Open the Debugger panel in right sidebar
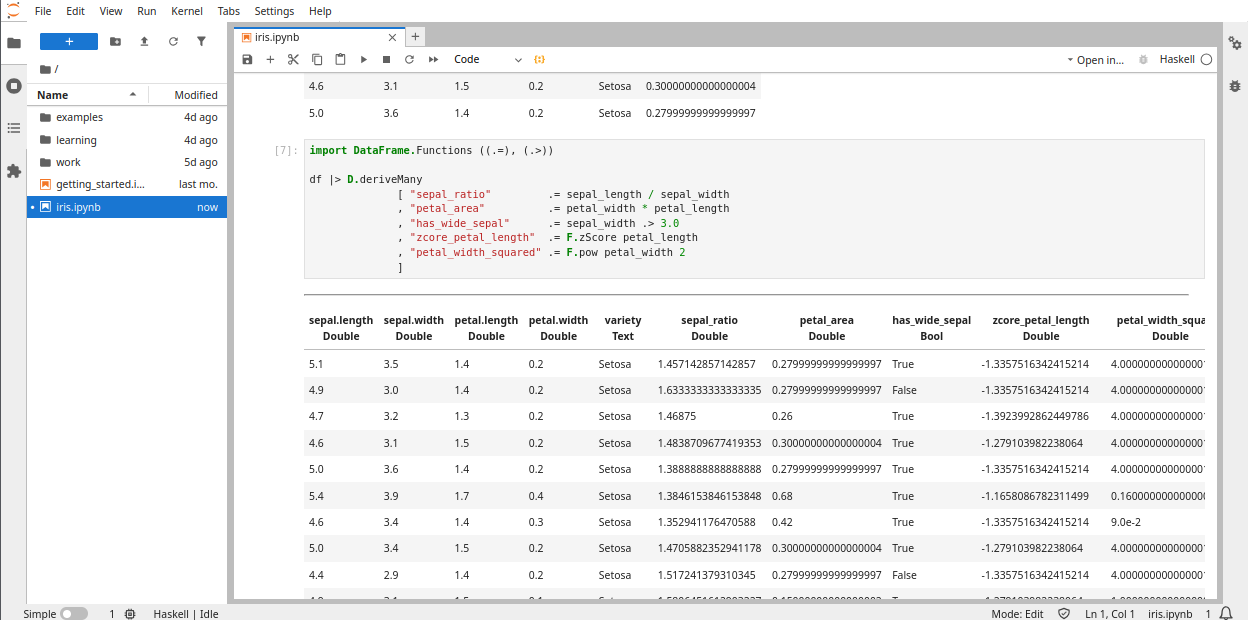This screenshot has width=1248, height=620. pyautogui.click(x=1235, y=86)
